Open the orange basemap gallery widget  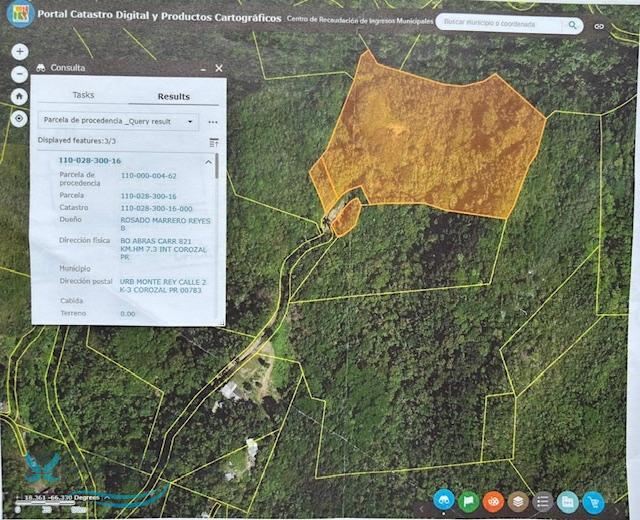point(494,501)
